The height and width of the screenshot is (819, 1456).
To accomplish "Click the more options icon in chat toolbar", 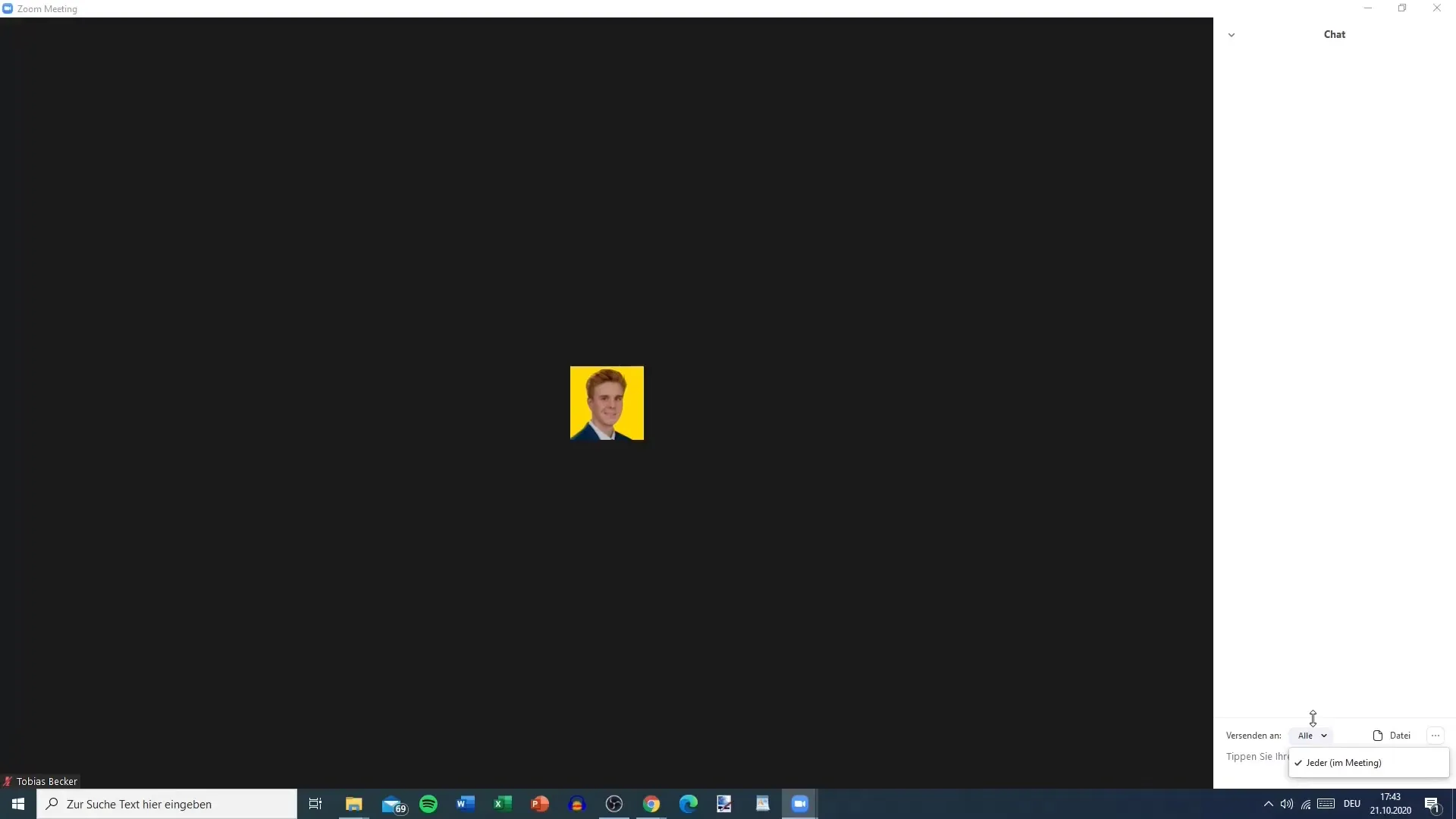I will click(x=1436, y=735).
